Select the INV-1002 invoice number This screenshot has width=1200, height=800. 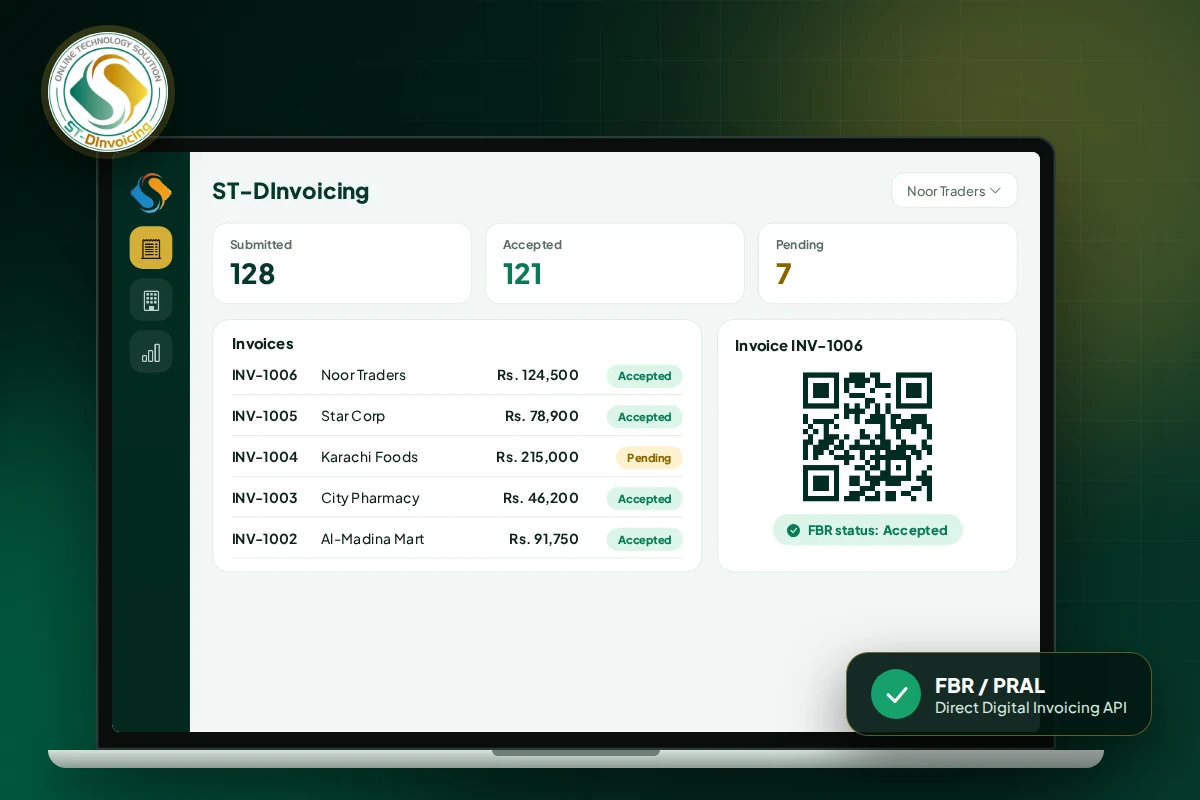265,539
